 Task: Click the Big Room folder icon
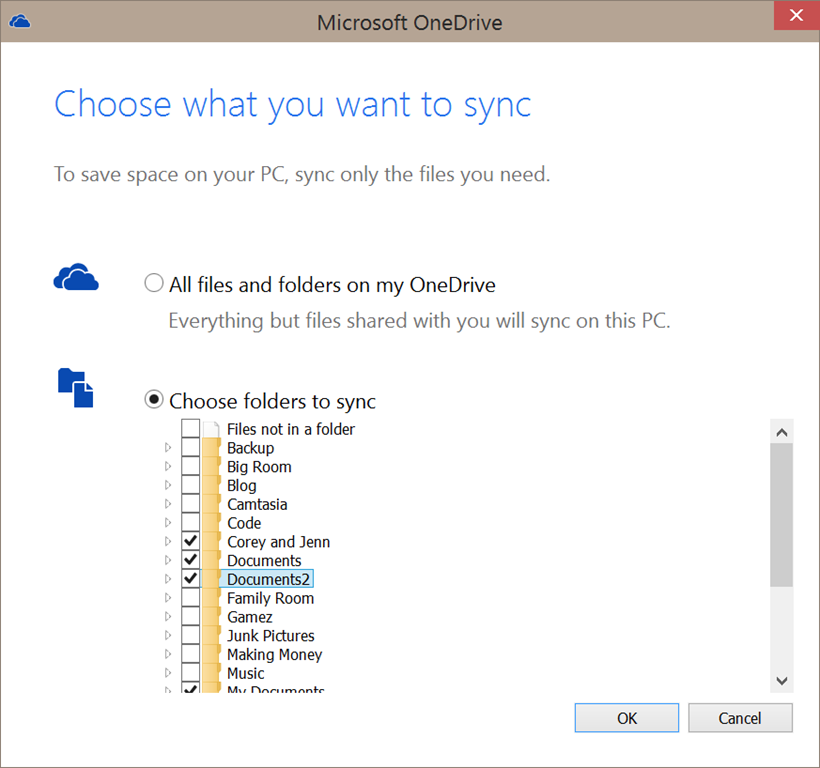click(211, 467)
